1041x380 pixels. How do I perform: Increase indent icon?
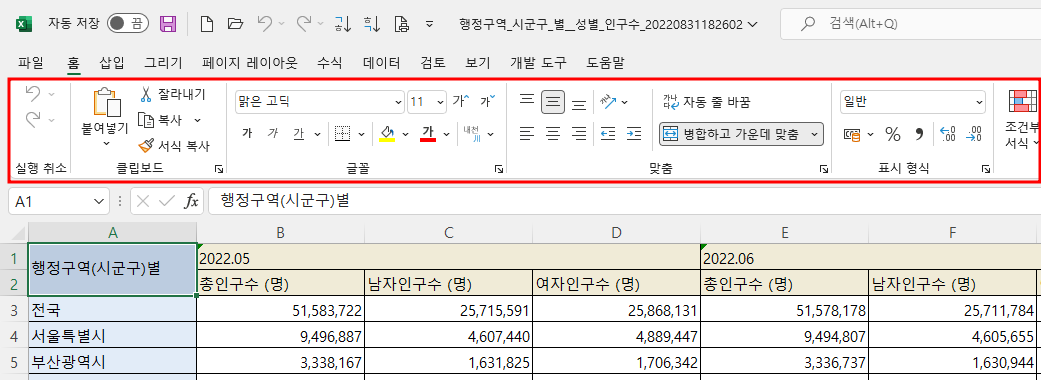633,134
